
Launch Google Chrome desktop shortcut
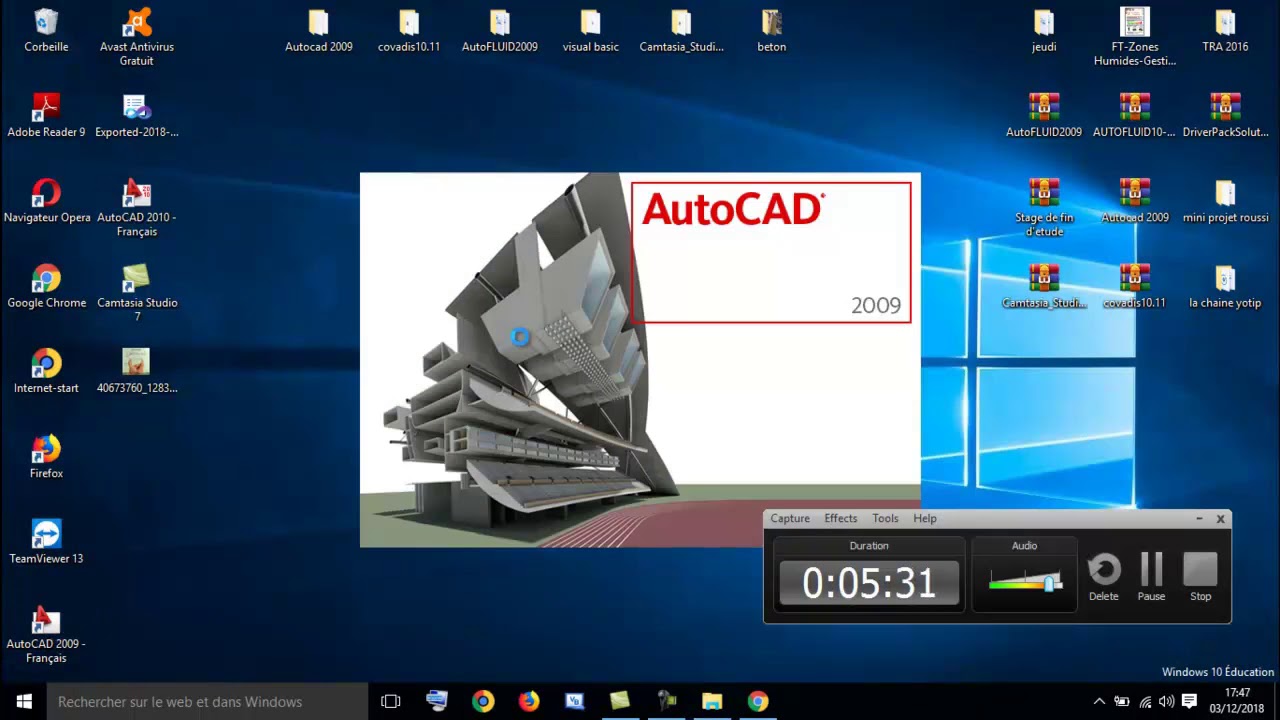pyautogui.click(x=46, y=286)
